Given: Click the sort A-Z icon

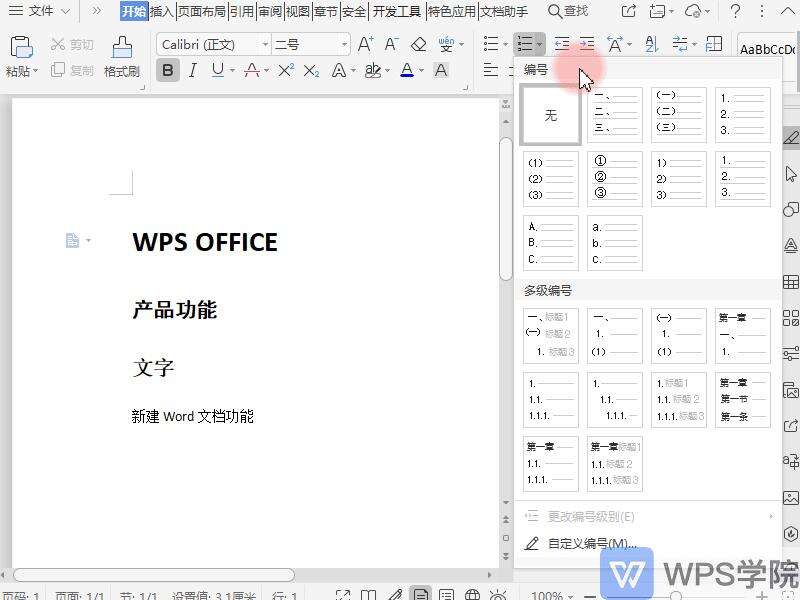Looking at the screenshot, I should tap(652, 44).
